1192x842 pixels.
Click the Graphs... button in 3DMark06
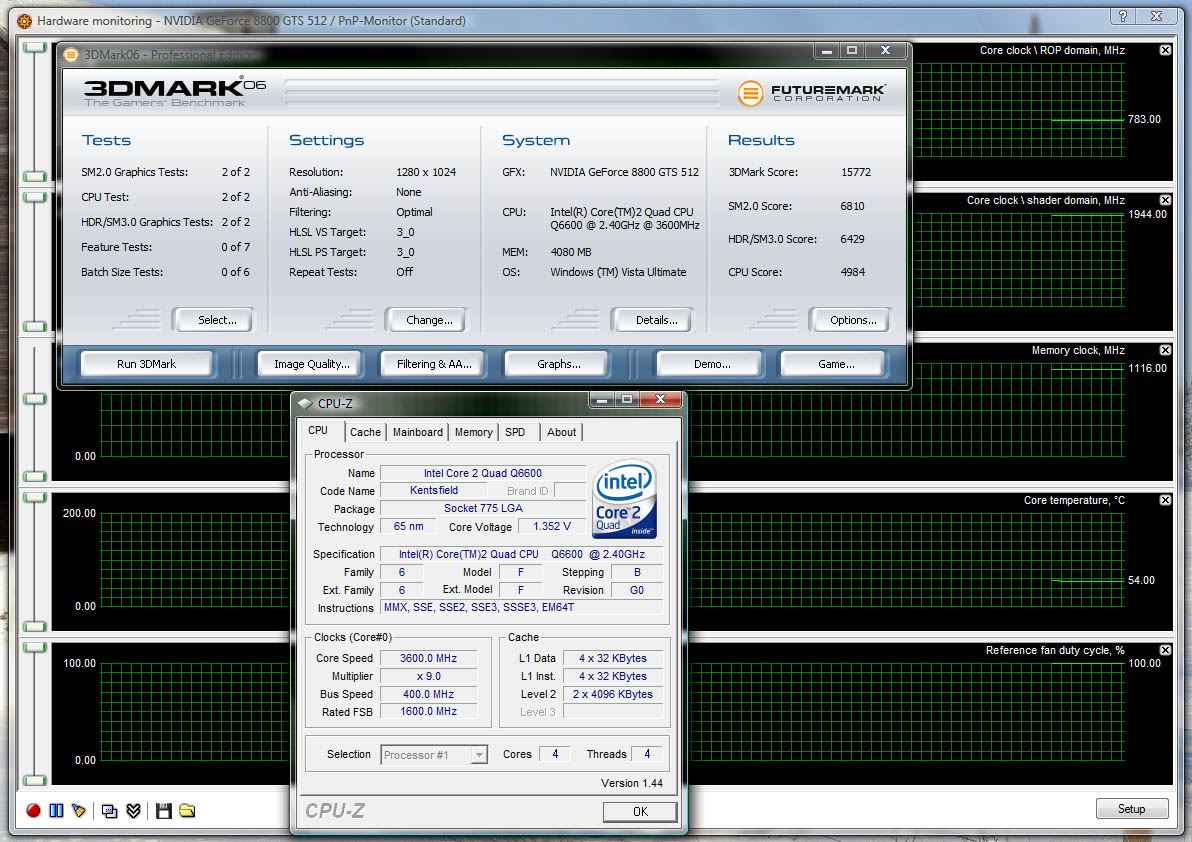[x=559, y=364]
